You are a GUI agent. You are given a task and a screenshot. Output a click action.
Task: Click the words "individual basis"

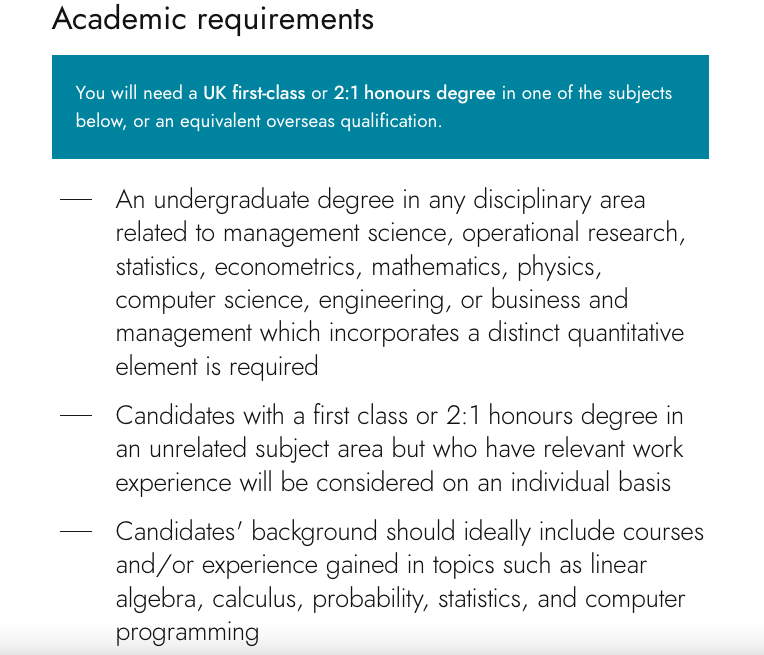pyautogui.click(x=590, y=482)
